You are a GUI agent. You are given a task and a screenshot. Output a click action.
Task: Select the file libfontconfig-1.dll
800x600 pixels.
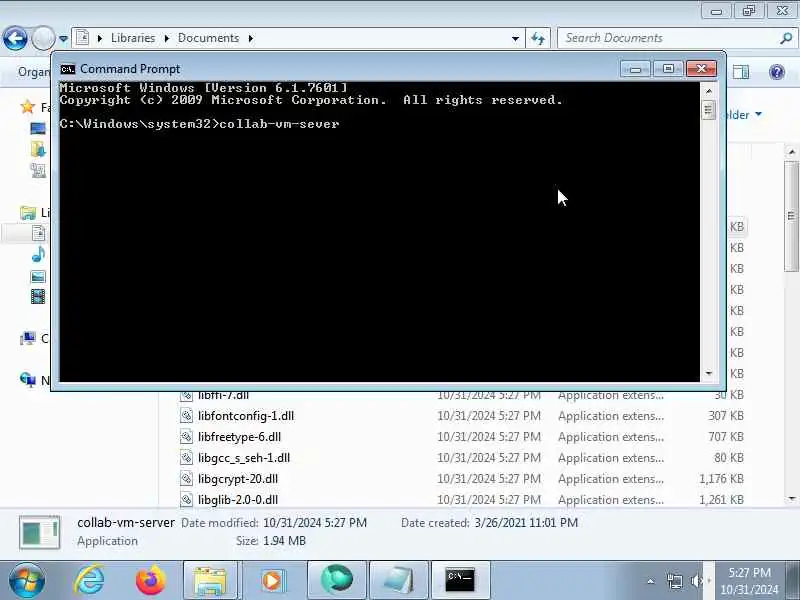pyautogui.click(x=246, y=416)
